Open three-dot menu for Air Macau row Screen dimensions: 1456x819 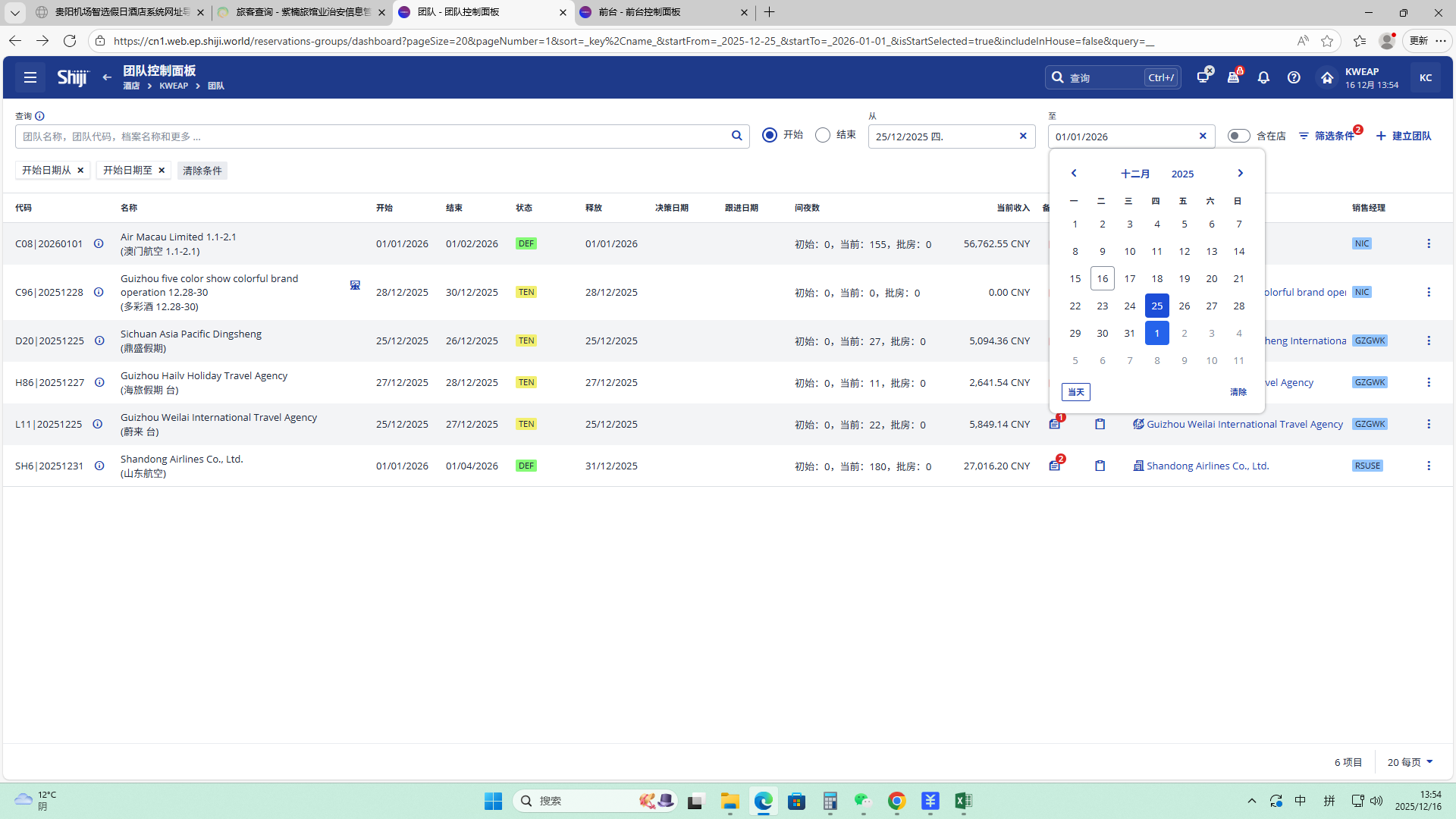tap(1429, 243)
